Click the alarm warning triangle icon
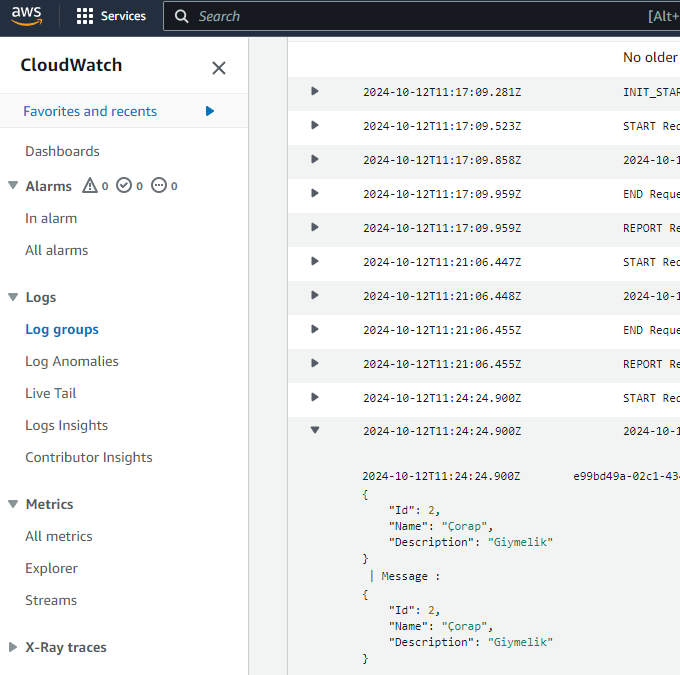680x675 pixels. point(90,186)
